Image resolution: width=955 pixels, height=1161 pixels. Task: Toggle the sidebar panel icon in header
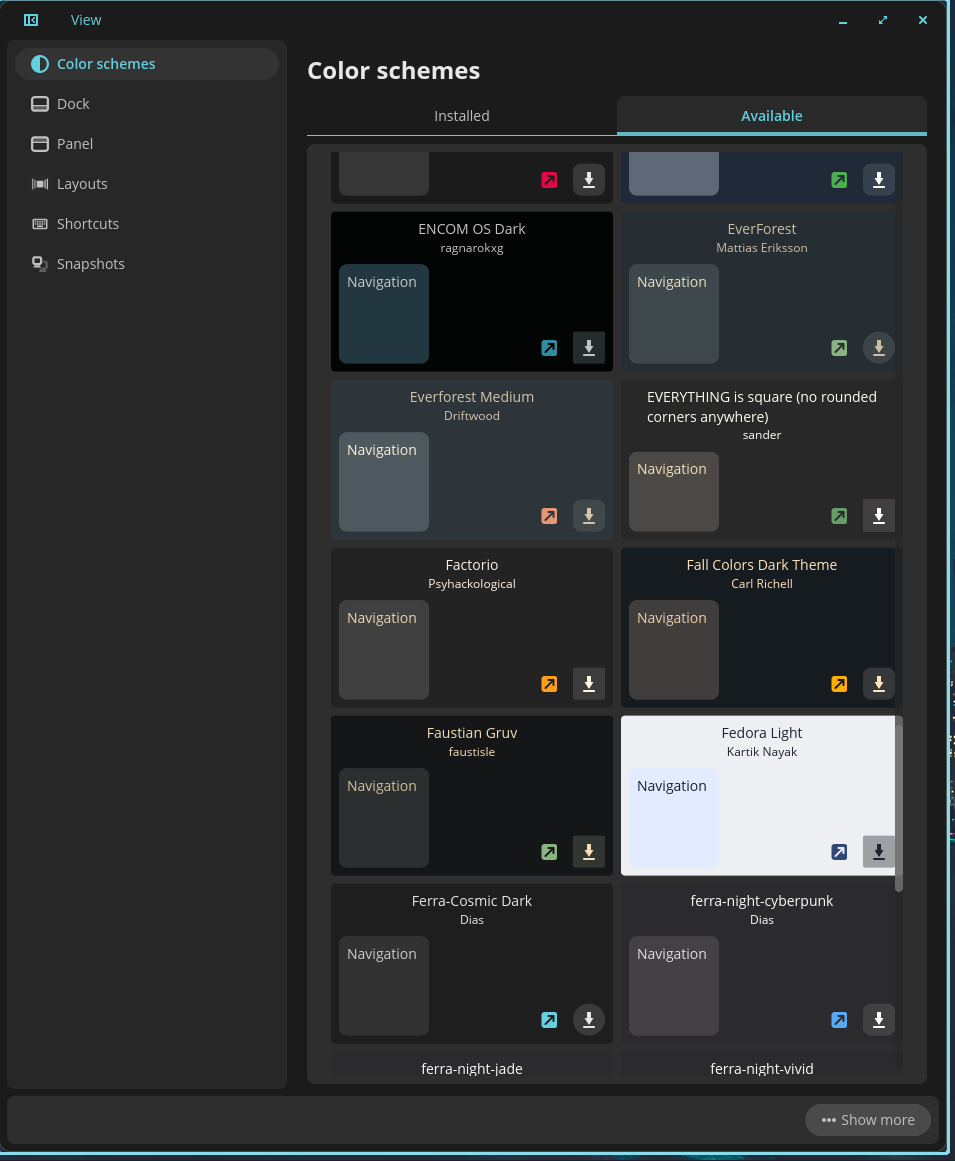31,20
